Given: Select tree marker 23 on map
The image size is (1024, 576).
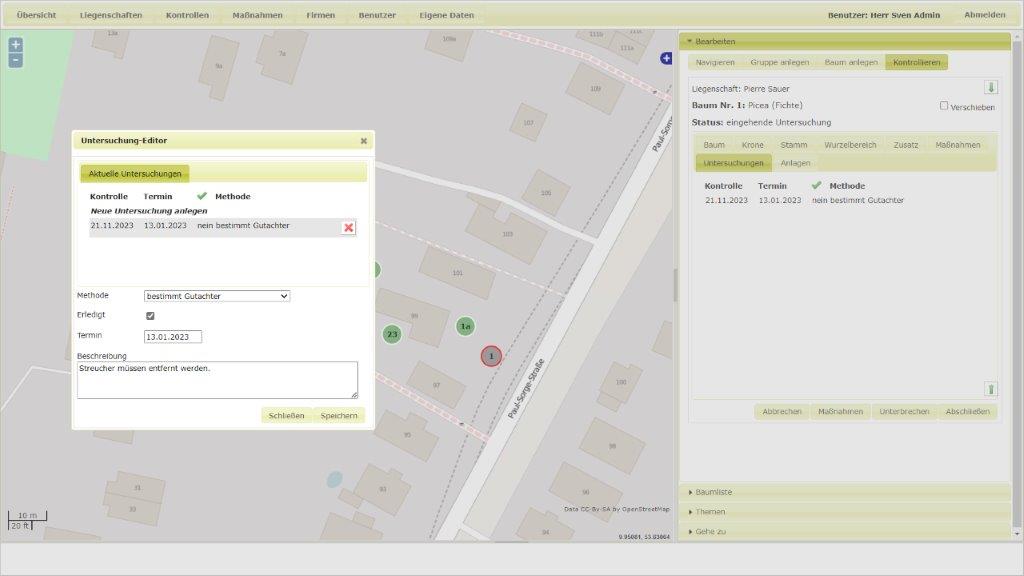Looking at the screenshot, I should (x=392, y=334).
